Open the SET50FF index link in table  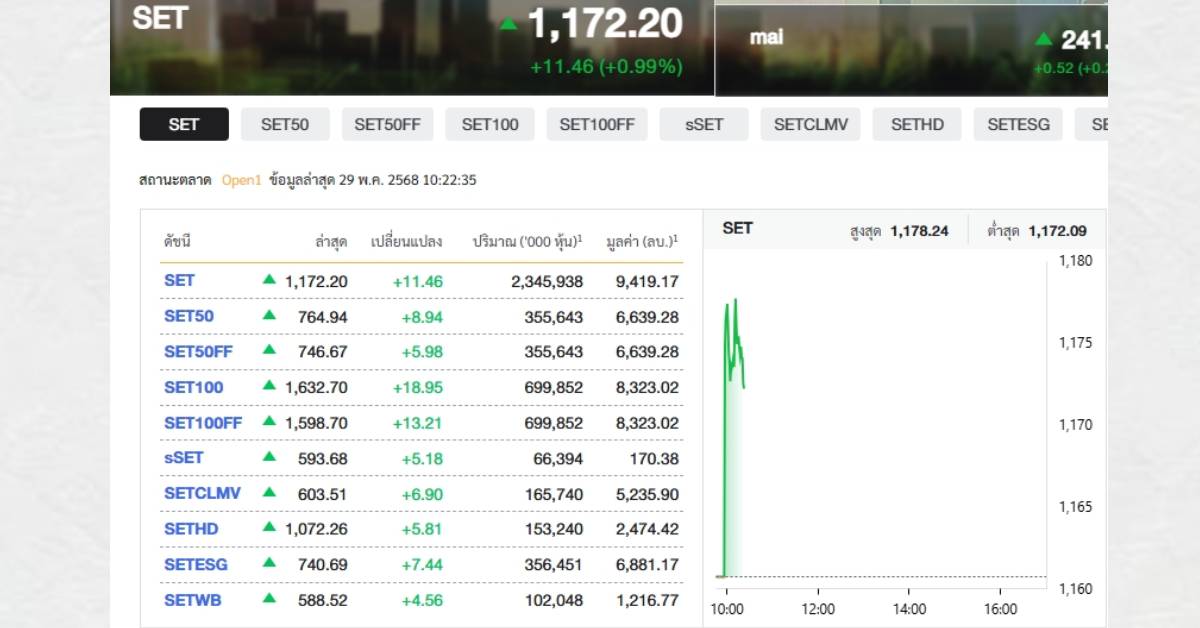tap(198, 352)
